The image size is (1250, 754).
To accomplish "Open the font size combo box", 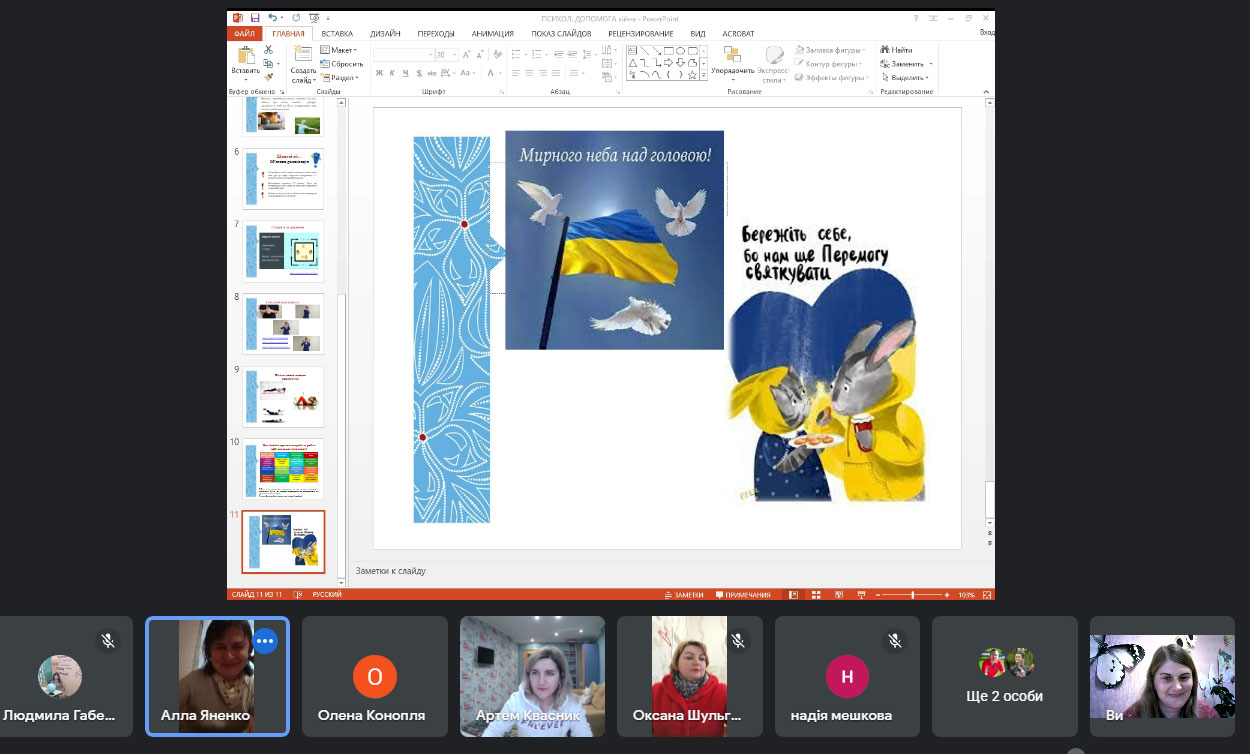I will [446, 54].
